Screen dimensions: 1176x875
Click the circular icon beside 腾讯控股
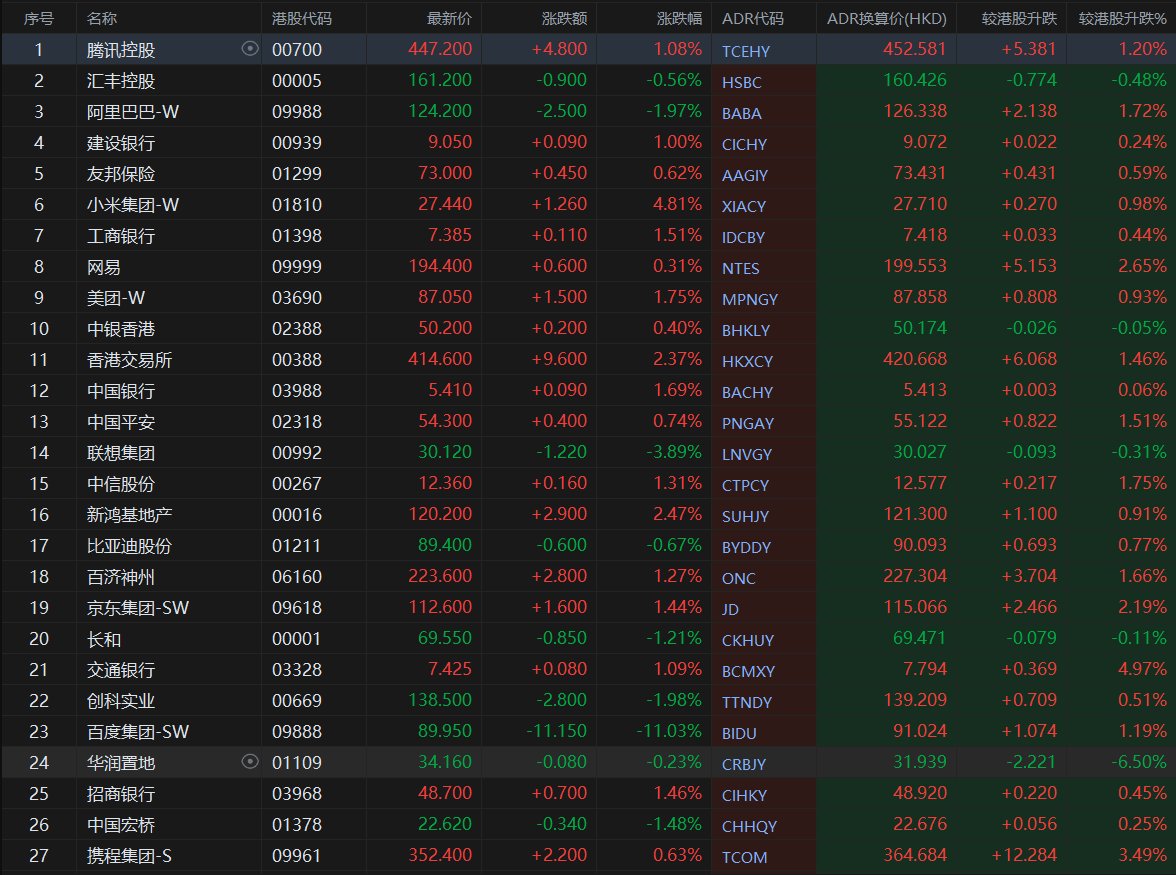point(250,49)
